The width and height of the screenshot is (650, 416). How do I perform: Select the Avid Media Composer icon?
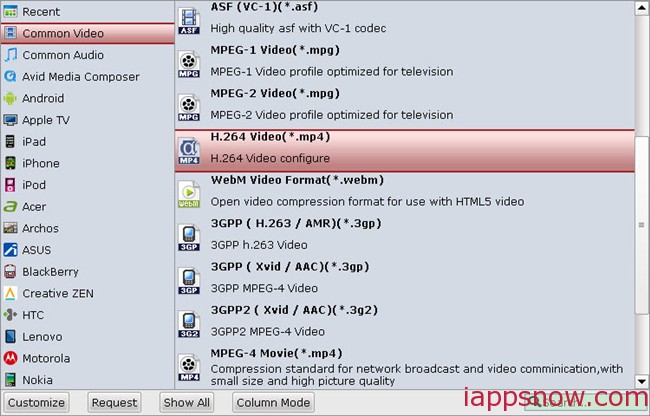coord(10,77)
